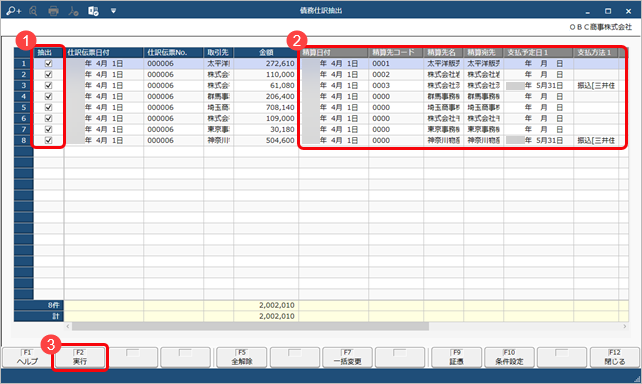This screenshot has width=642, height=384.
Task: Select row header number 1
Action: 24,63
